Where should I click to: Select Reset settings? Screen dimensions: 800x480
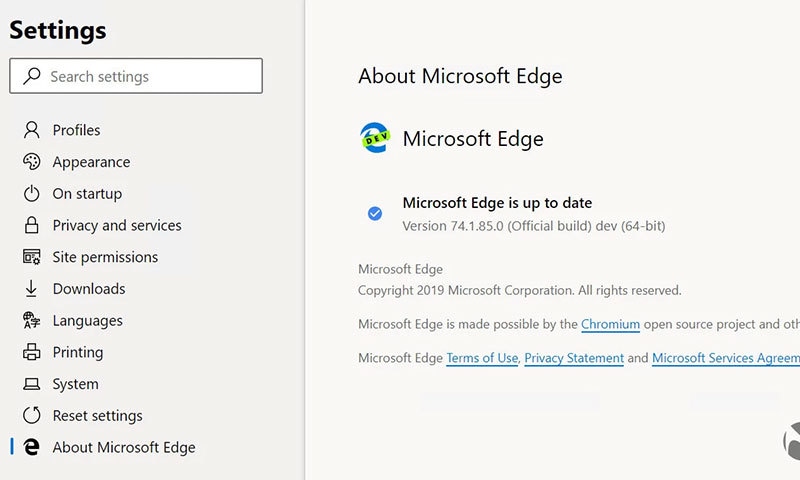pos(97,416)
